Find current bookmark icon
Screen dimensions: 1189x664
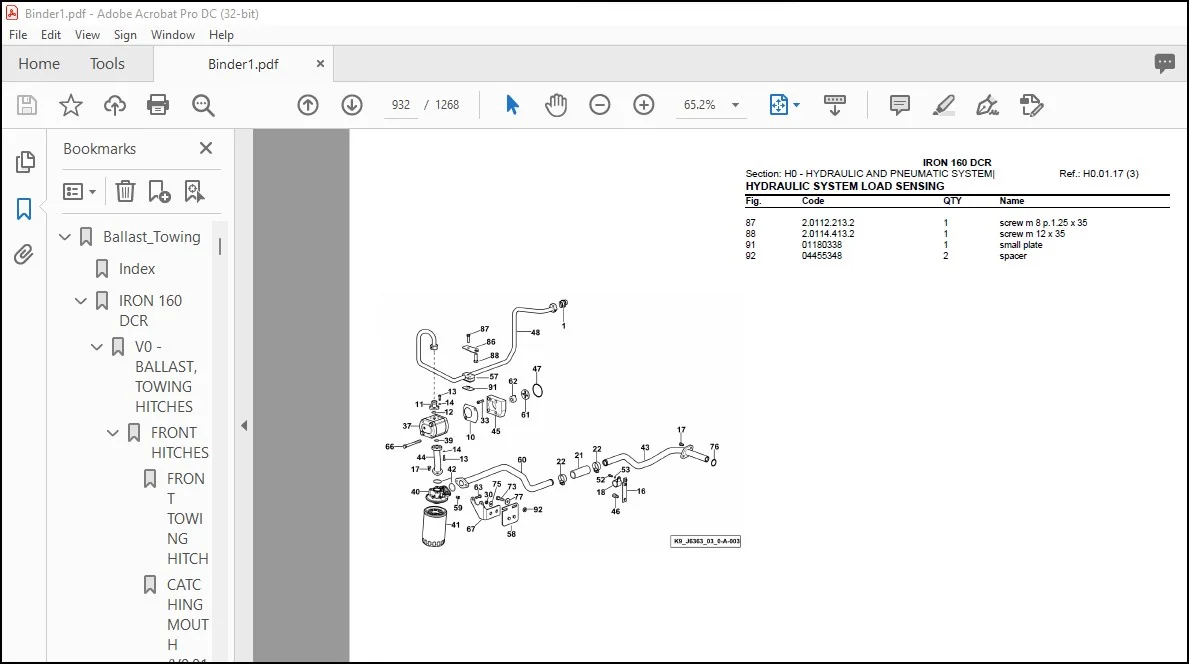(194, 191)
